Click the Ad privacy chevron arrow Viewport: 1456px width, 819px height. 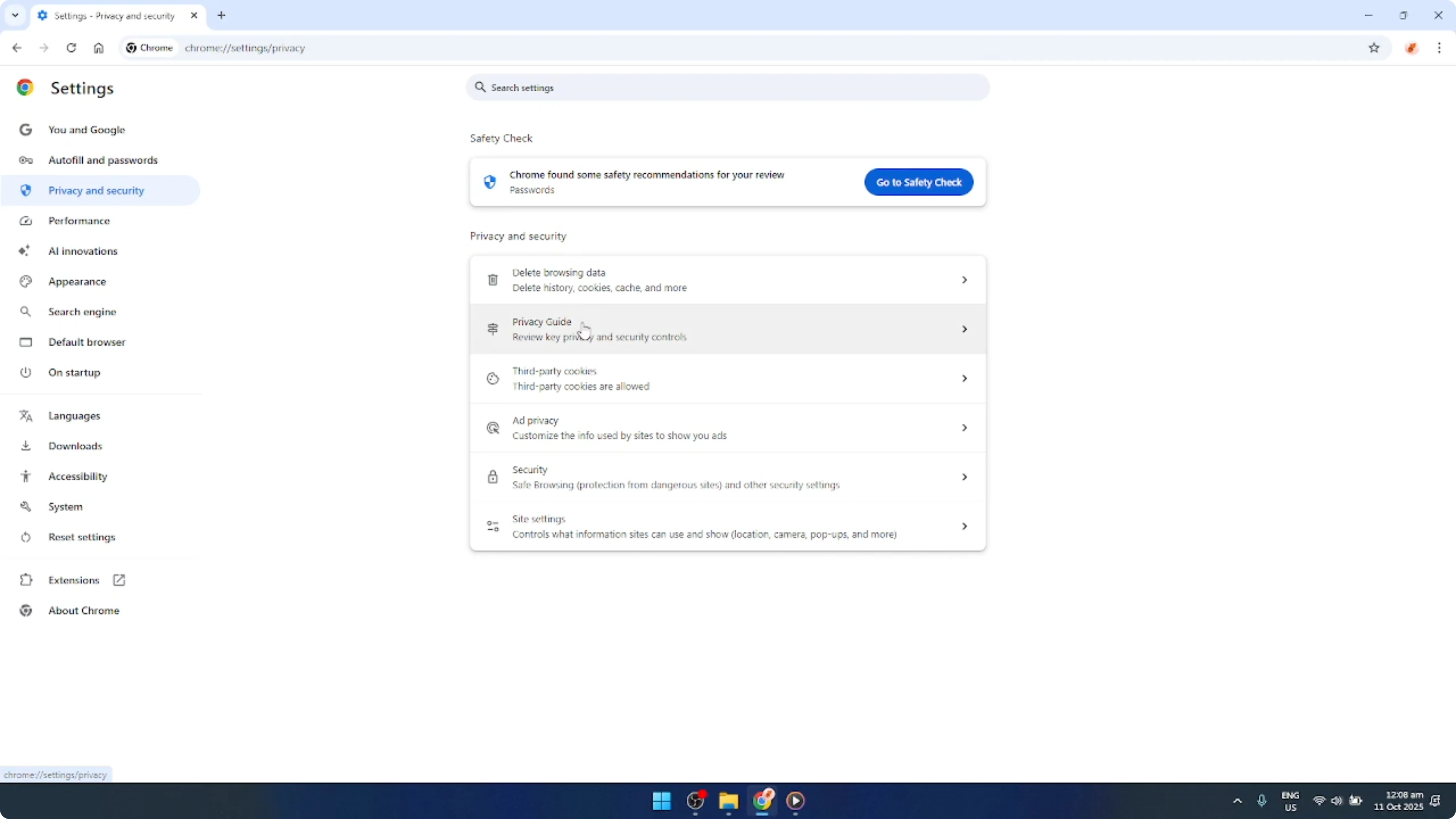964,428
